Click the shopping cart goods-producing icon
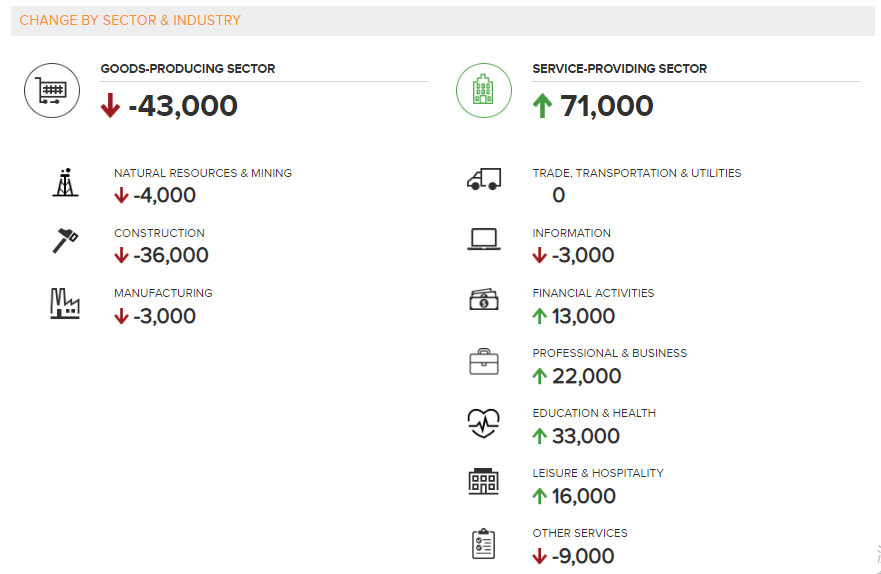 pyautogui.click(x=52, y=90)
